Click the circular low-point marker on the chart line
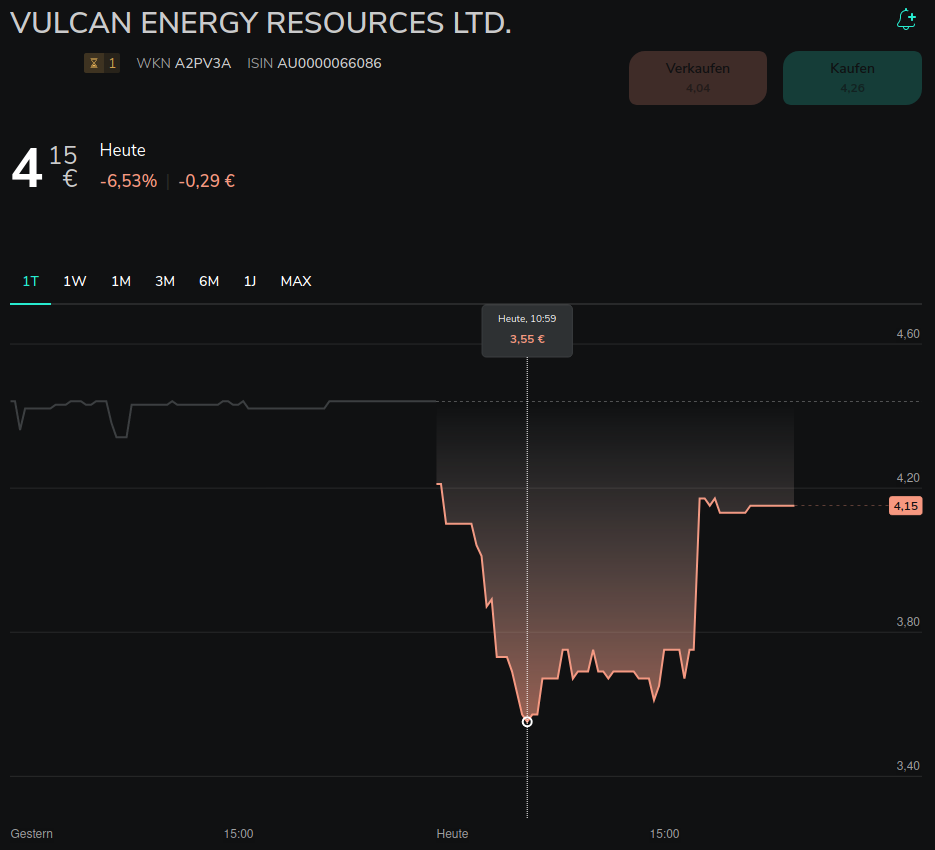935x850 pixels. click(x=527, y=721)
